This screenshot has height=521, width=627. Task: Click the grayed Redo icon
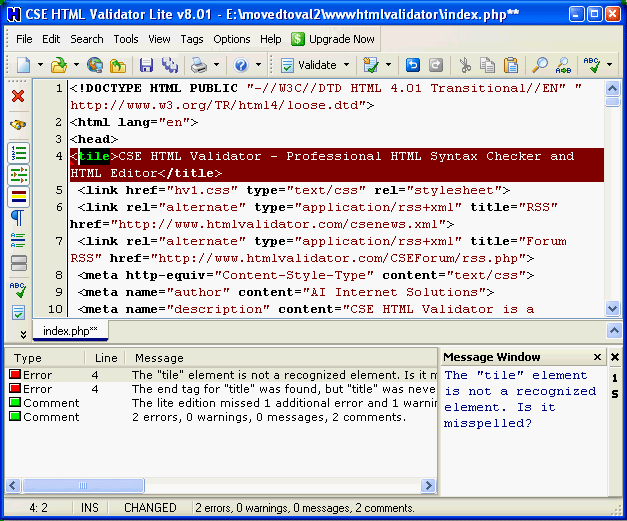coord(435,65)
